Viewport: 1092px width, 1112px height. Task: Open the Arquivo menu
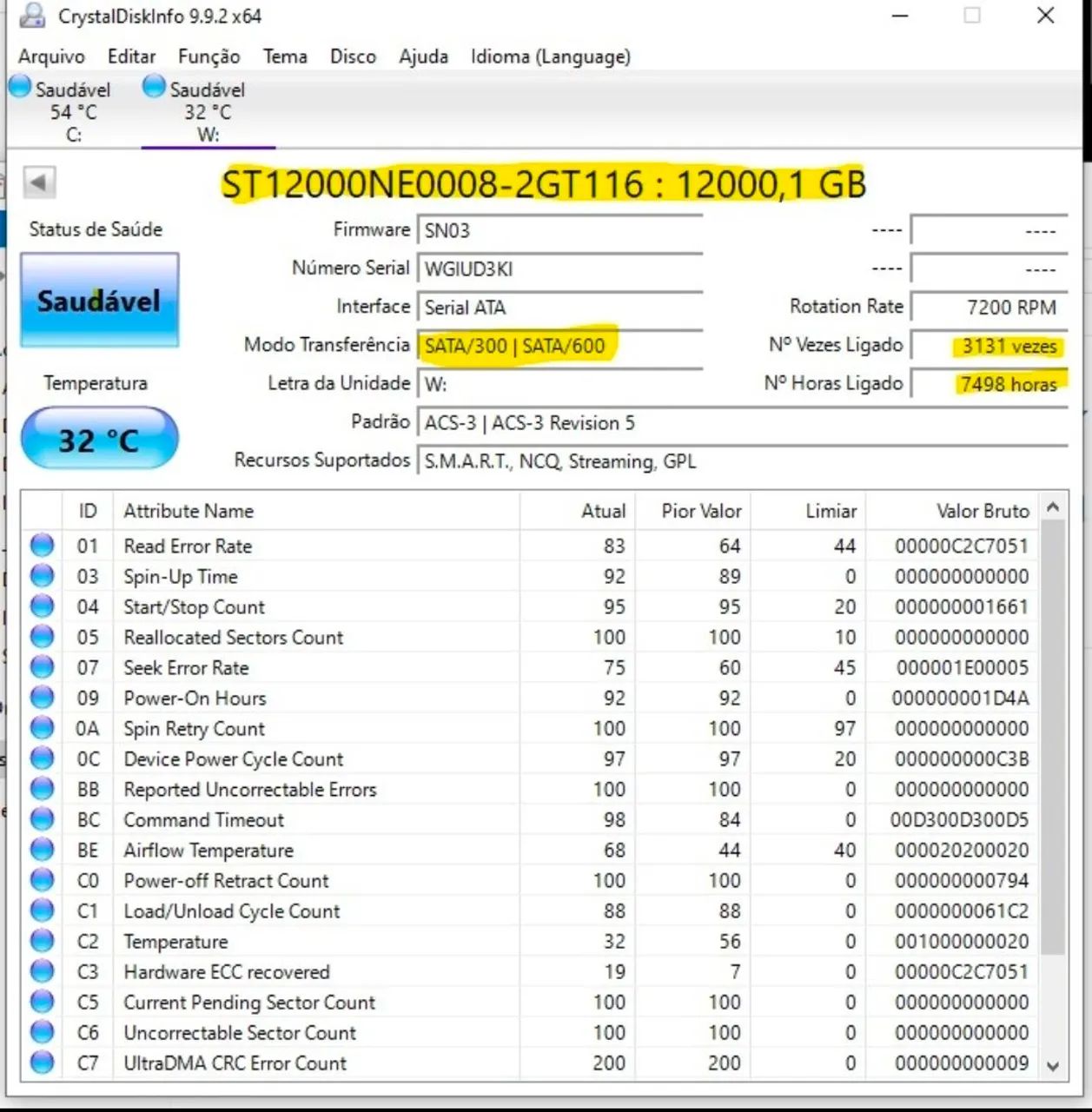(52, 56)
